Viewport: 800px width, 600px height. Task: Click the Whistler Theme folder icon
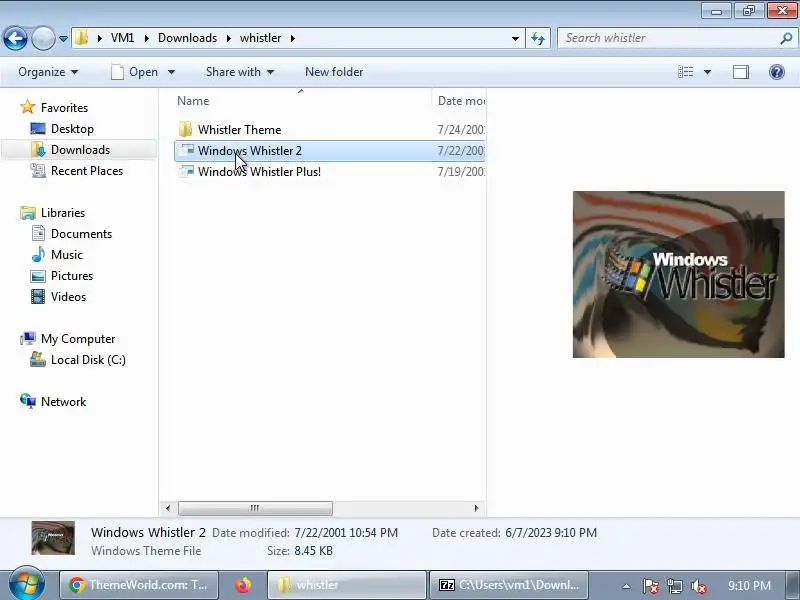click(x=185, y=130)
